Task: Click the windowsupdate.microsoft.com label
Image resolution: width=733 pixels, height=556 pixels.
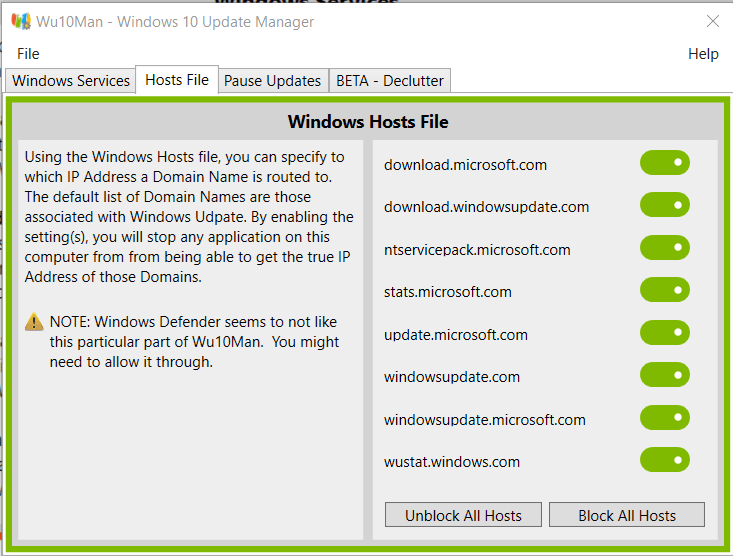Action: click(485, 420)
